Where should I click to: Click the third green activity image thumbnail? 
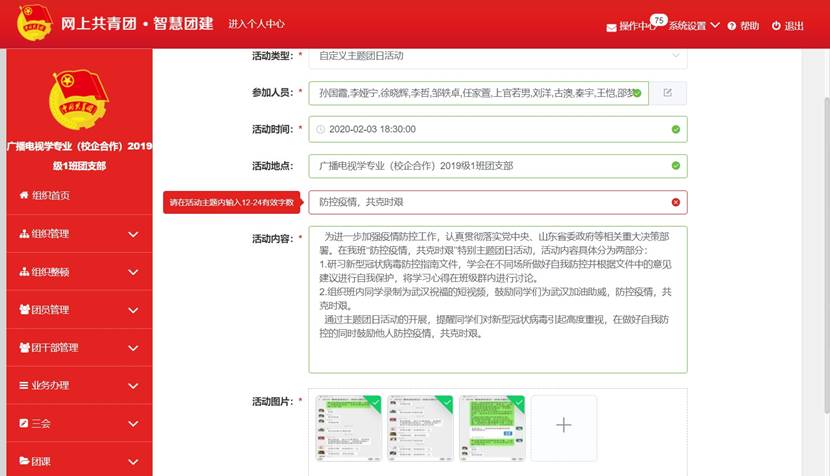click(490, 426)
